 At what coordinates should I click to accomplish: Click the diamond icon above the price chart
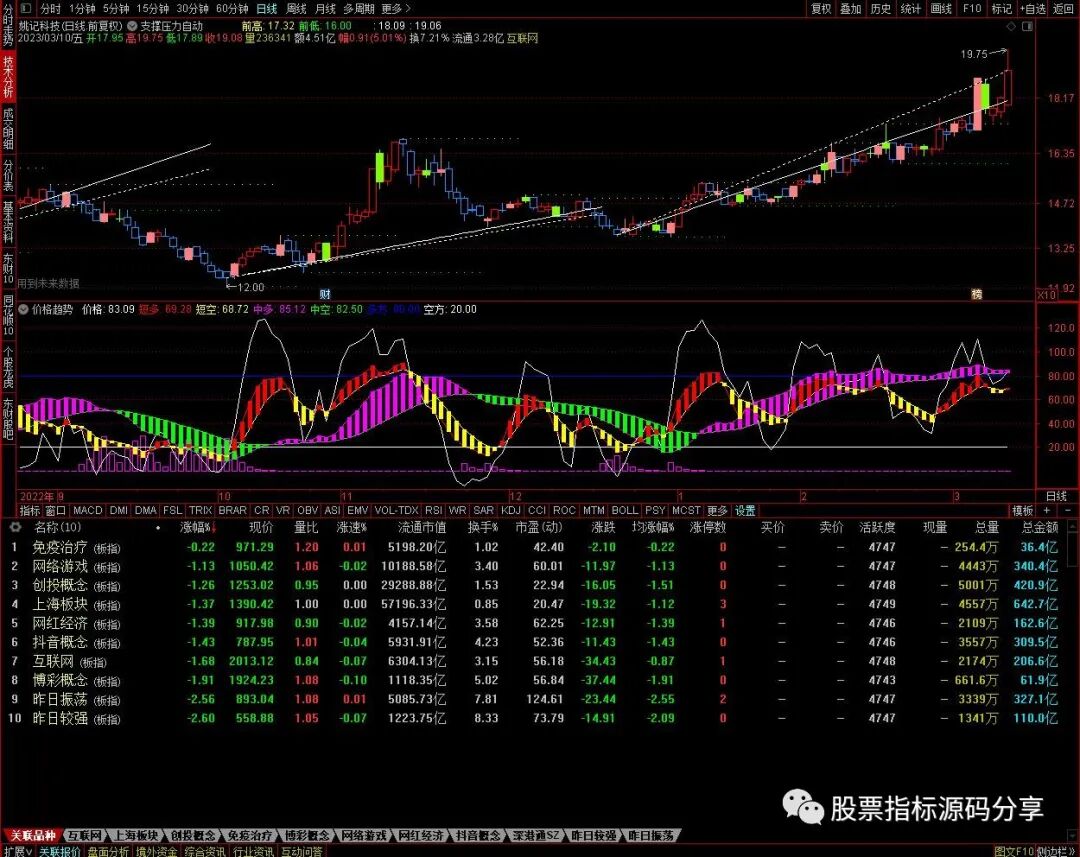point(1011,26)
